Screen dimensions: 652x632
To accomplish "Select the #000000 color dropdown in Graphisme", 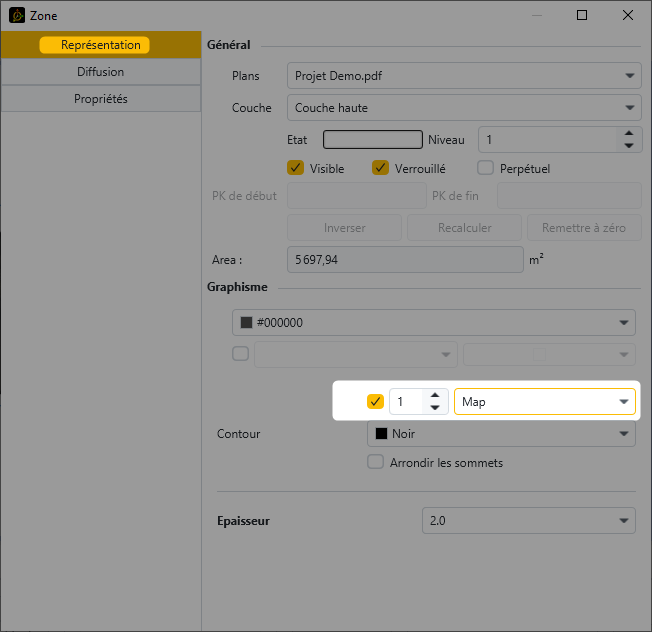I will tap(433, 323).
